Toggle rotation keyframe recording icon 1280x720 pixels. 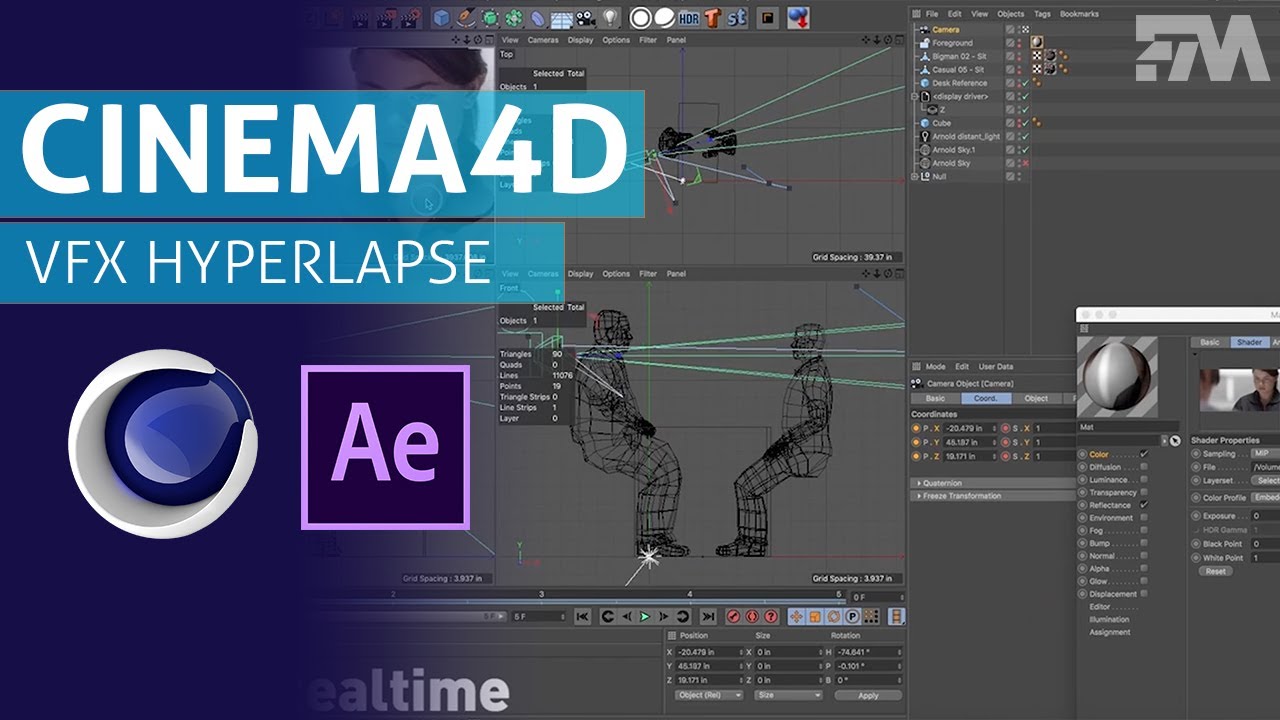833,616
